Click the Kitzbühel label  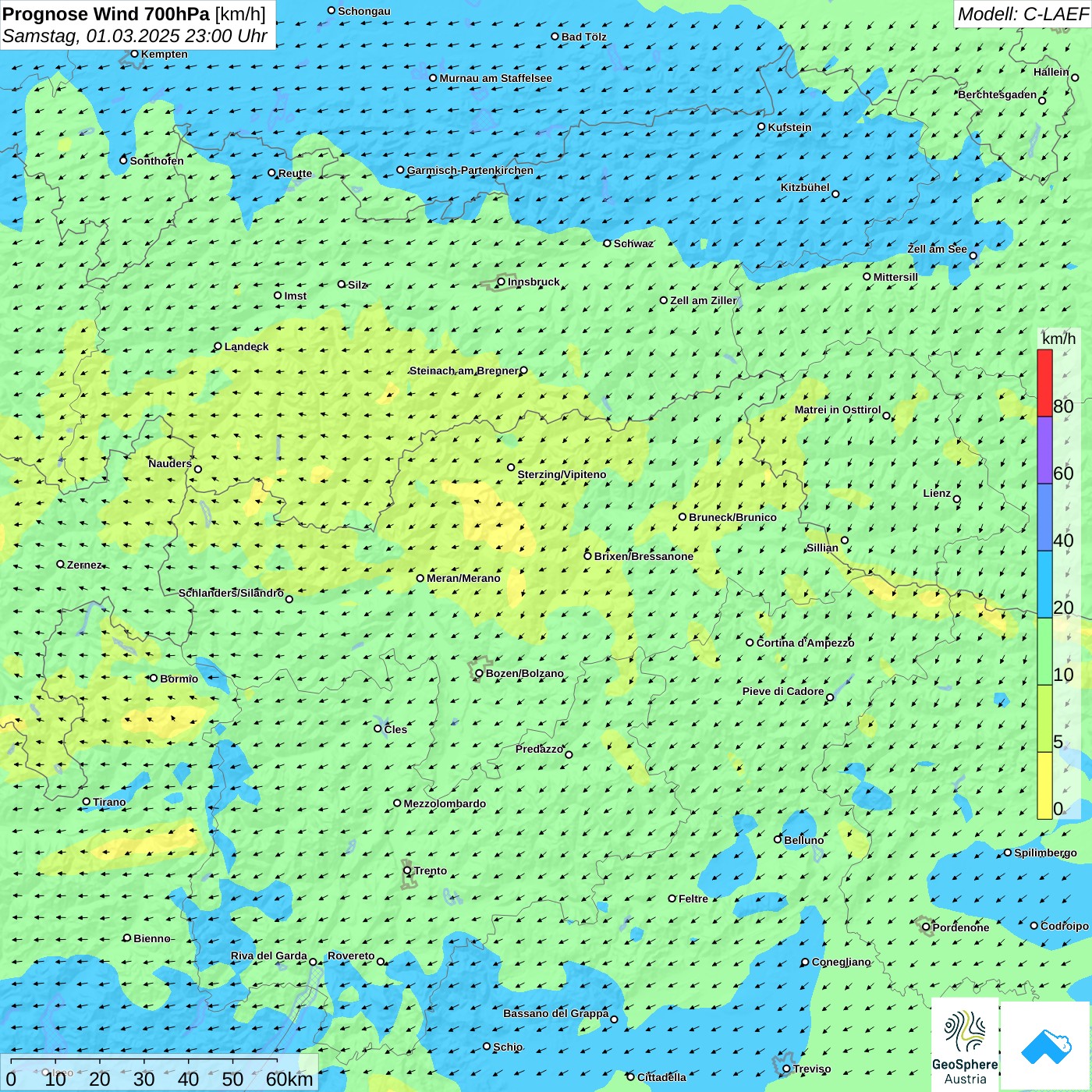pyautogui.click(x=805, y=187)
